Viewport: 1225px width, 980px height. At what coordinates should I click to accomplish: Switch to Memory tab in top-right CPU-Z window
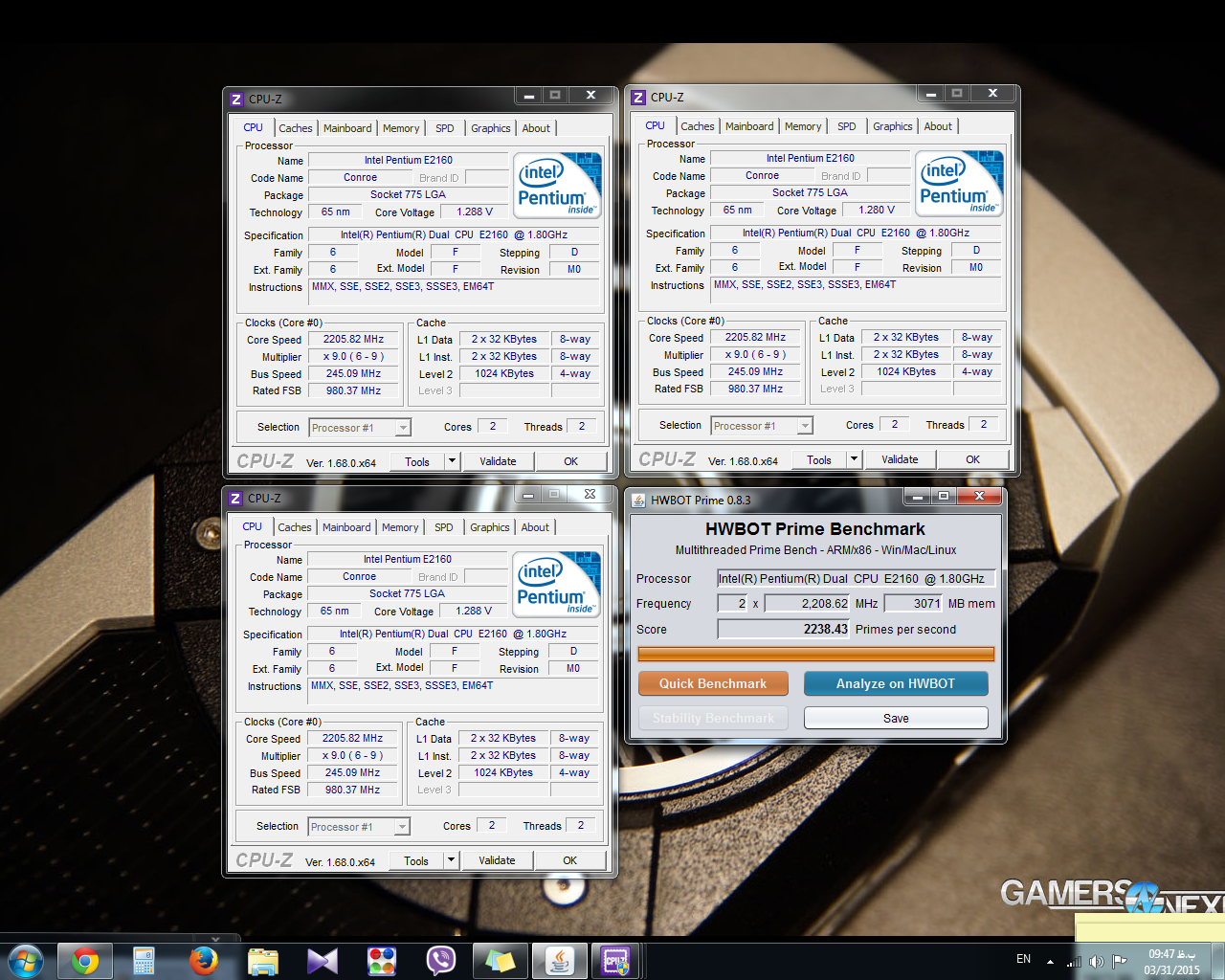803,126
